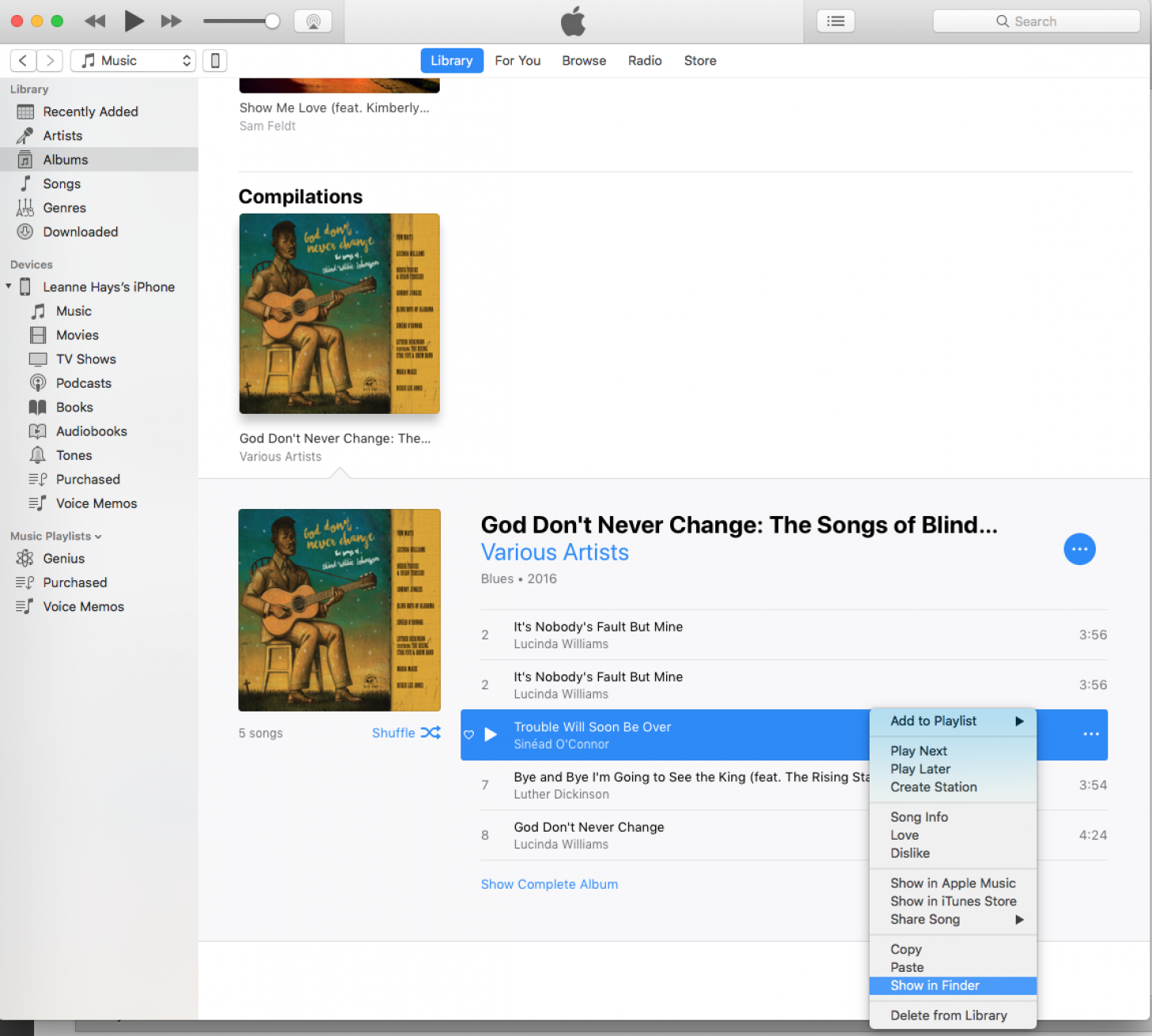This screenshot has height=1036, width=1152.
Task: Click the Show Complete Album link
Action: pyautogui.click(x=549, y=884)
